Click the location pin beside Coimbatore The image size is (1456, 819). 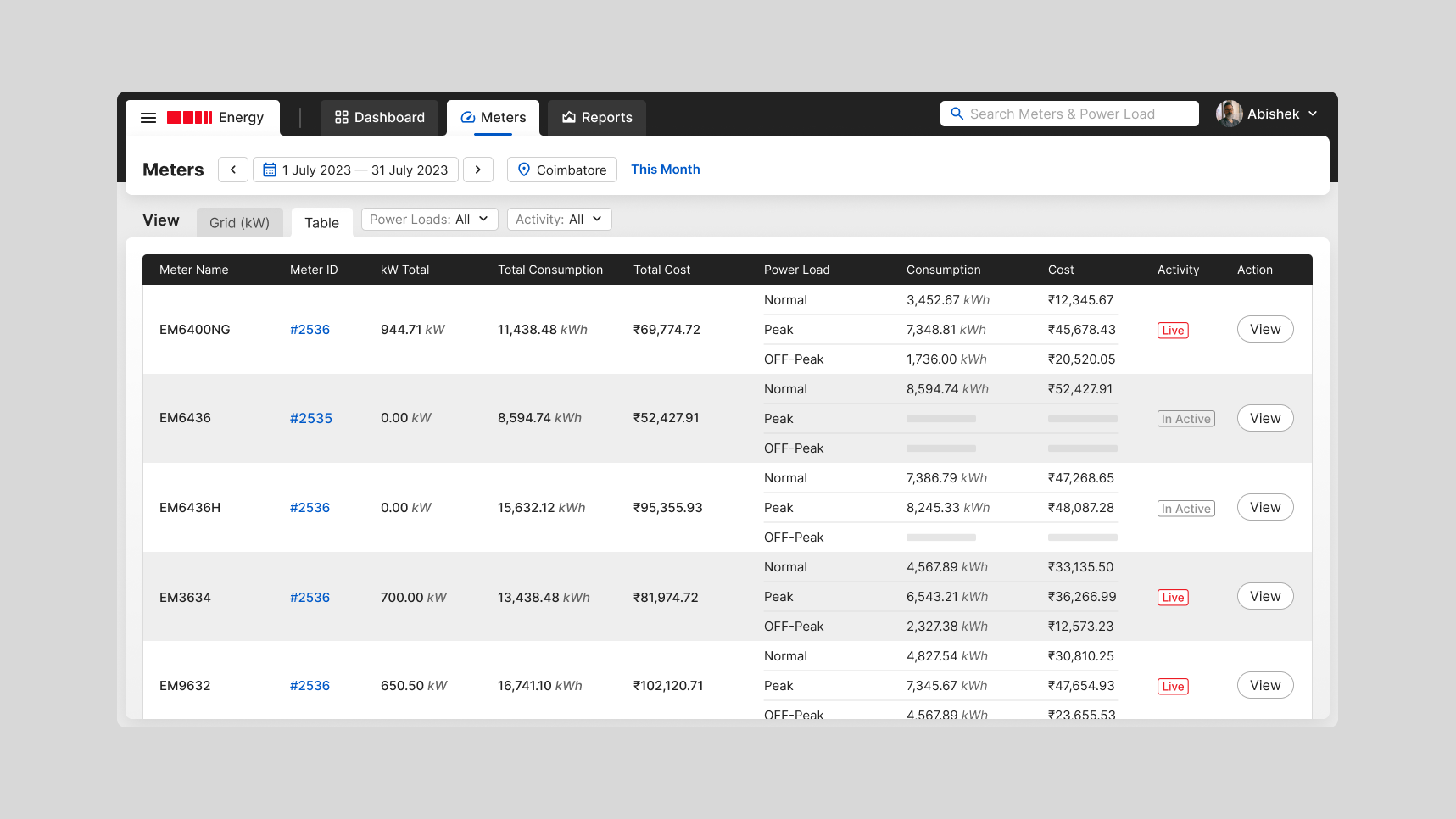(525, 170)
